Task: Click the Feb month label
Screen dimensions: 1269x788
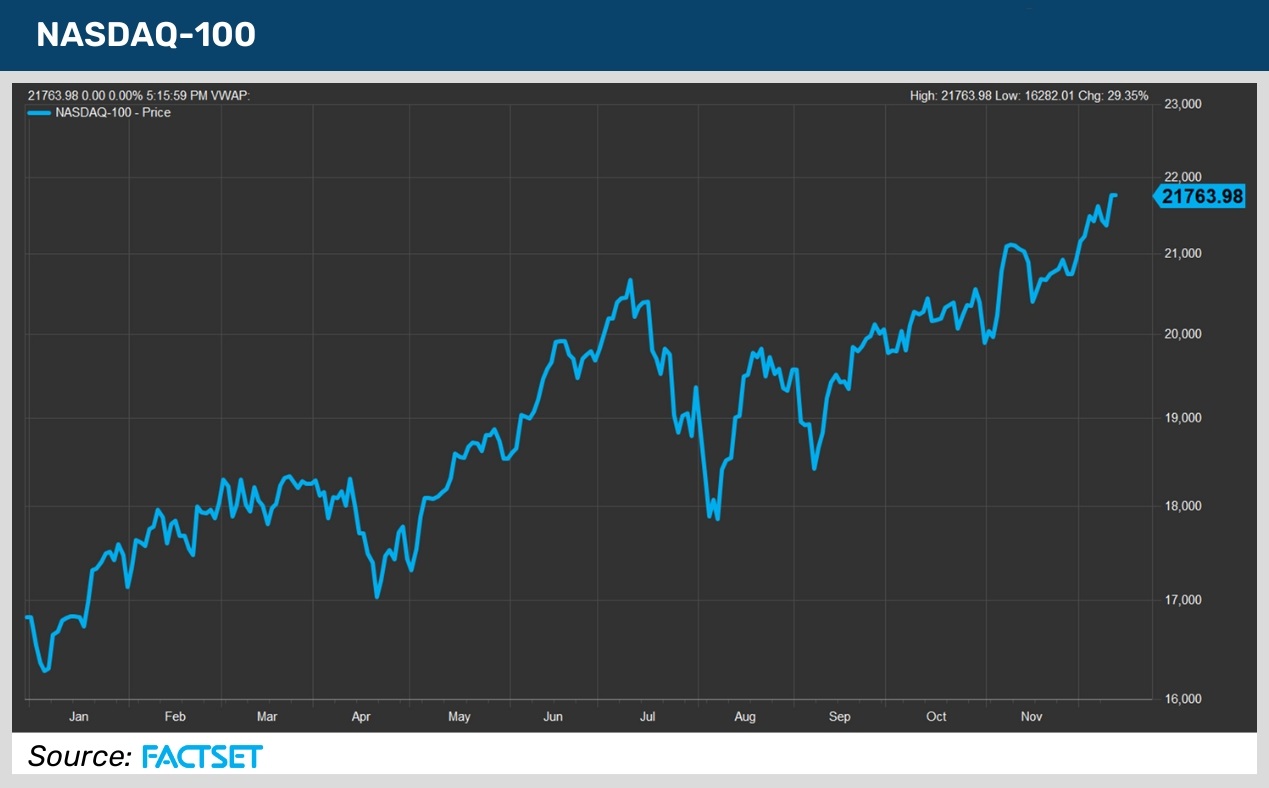Action: (175, 716)
